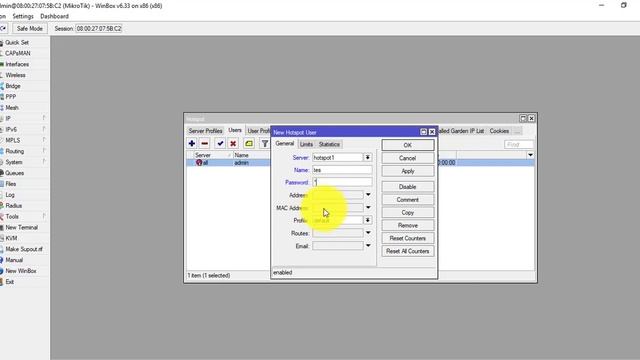Click the red minus remove icon

204,143
